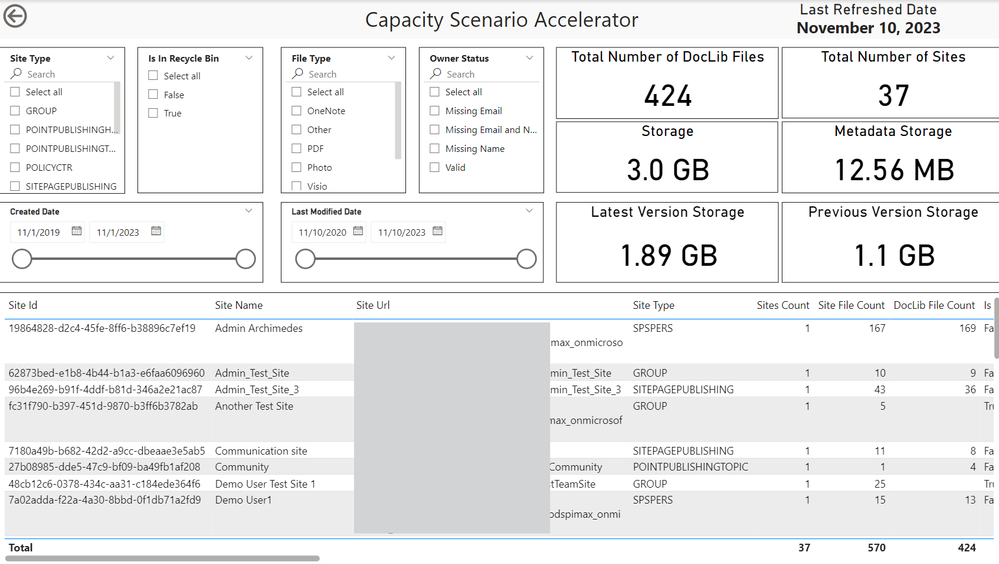Open the File Type slicer chevron
The width and height of the screenshot is (999, 564).
point(392,57)
